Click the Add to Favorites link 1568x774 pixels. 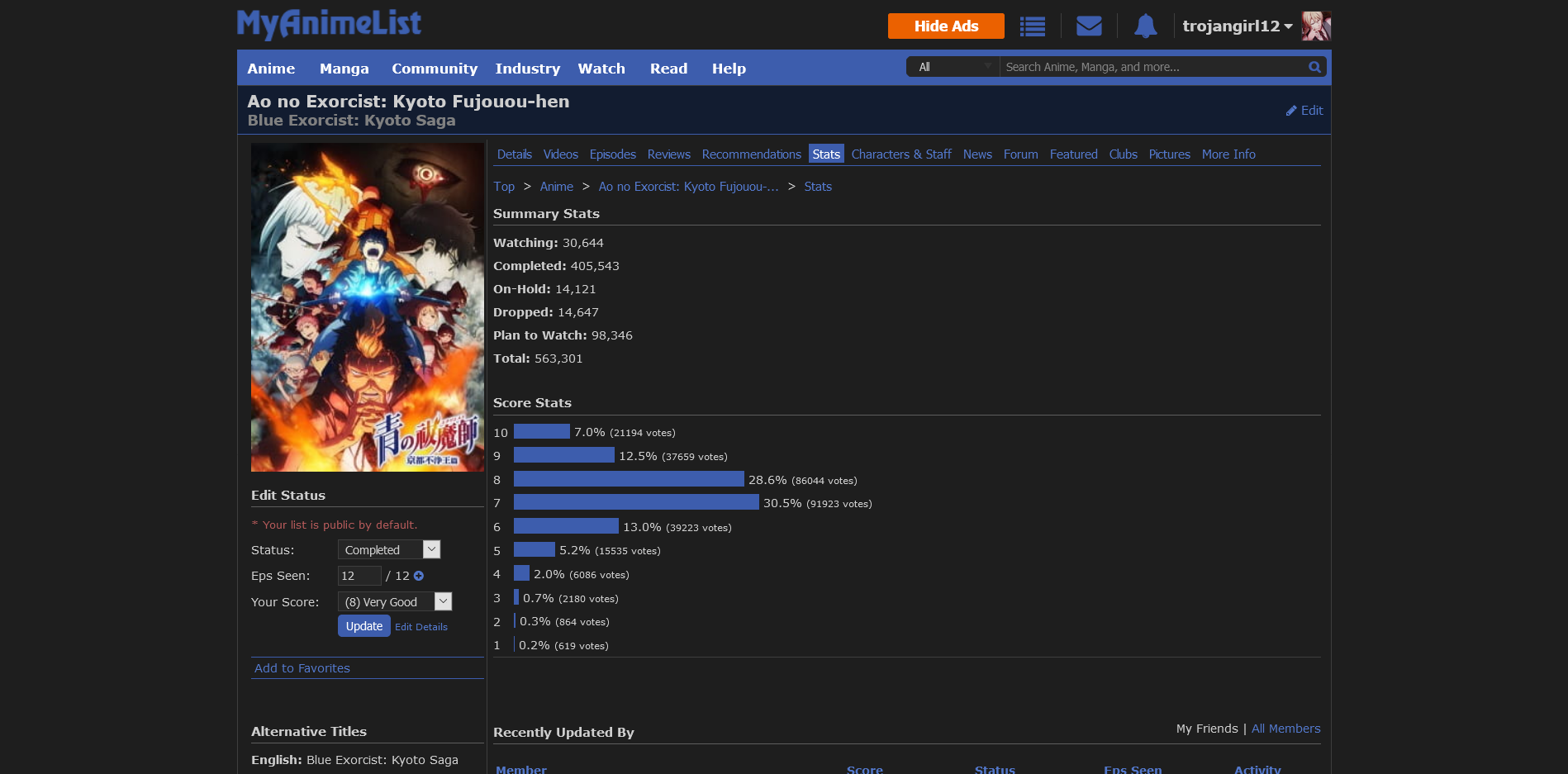302,668
